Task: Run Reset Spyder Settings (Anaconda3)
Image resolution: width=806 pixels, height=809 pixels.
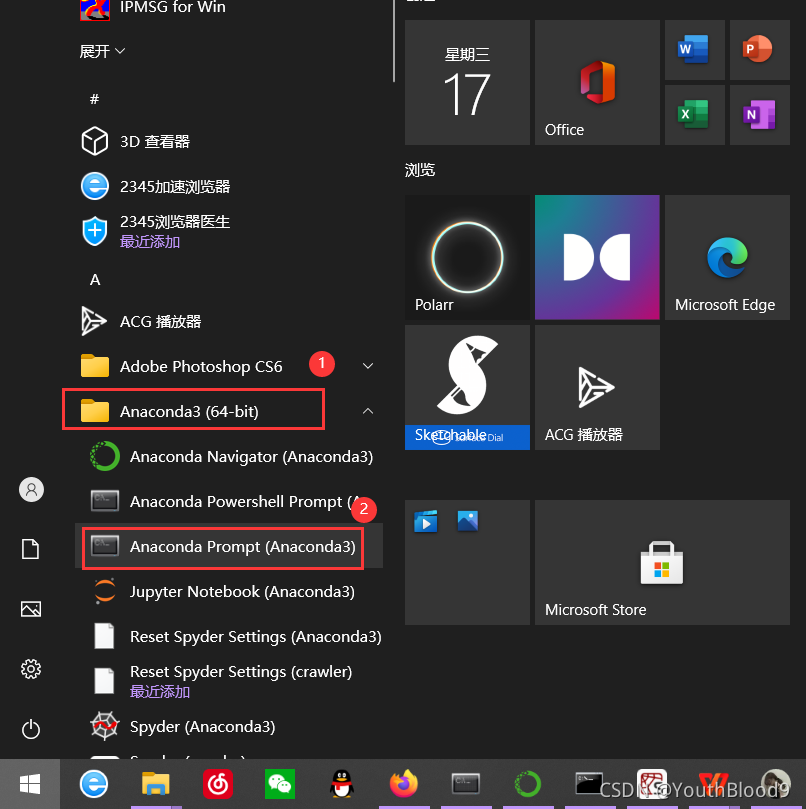Action: point(229,636)
